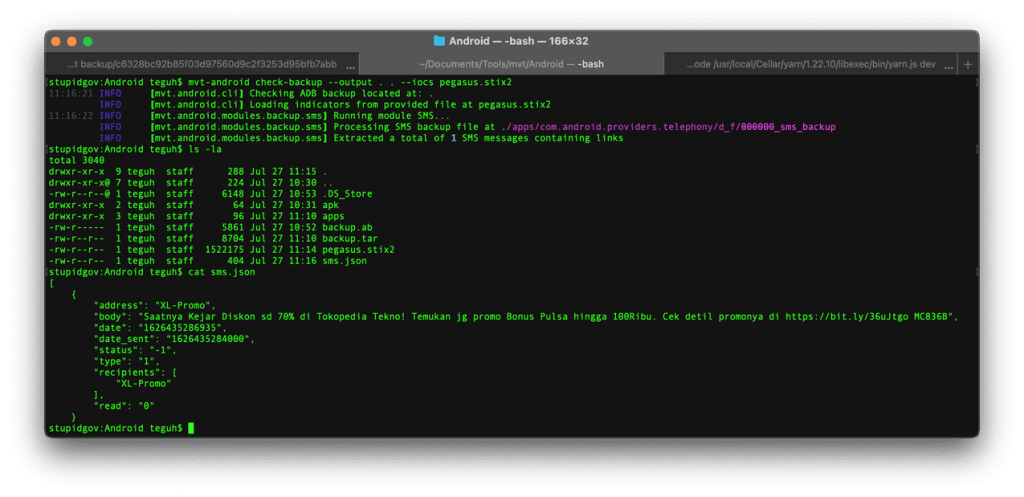The image size is (1024, 497).
Task: Click the red close window button
Action: (56, 41)
